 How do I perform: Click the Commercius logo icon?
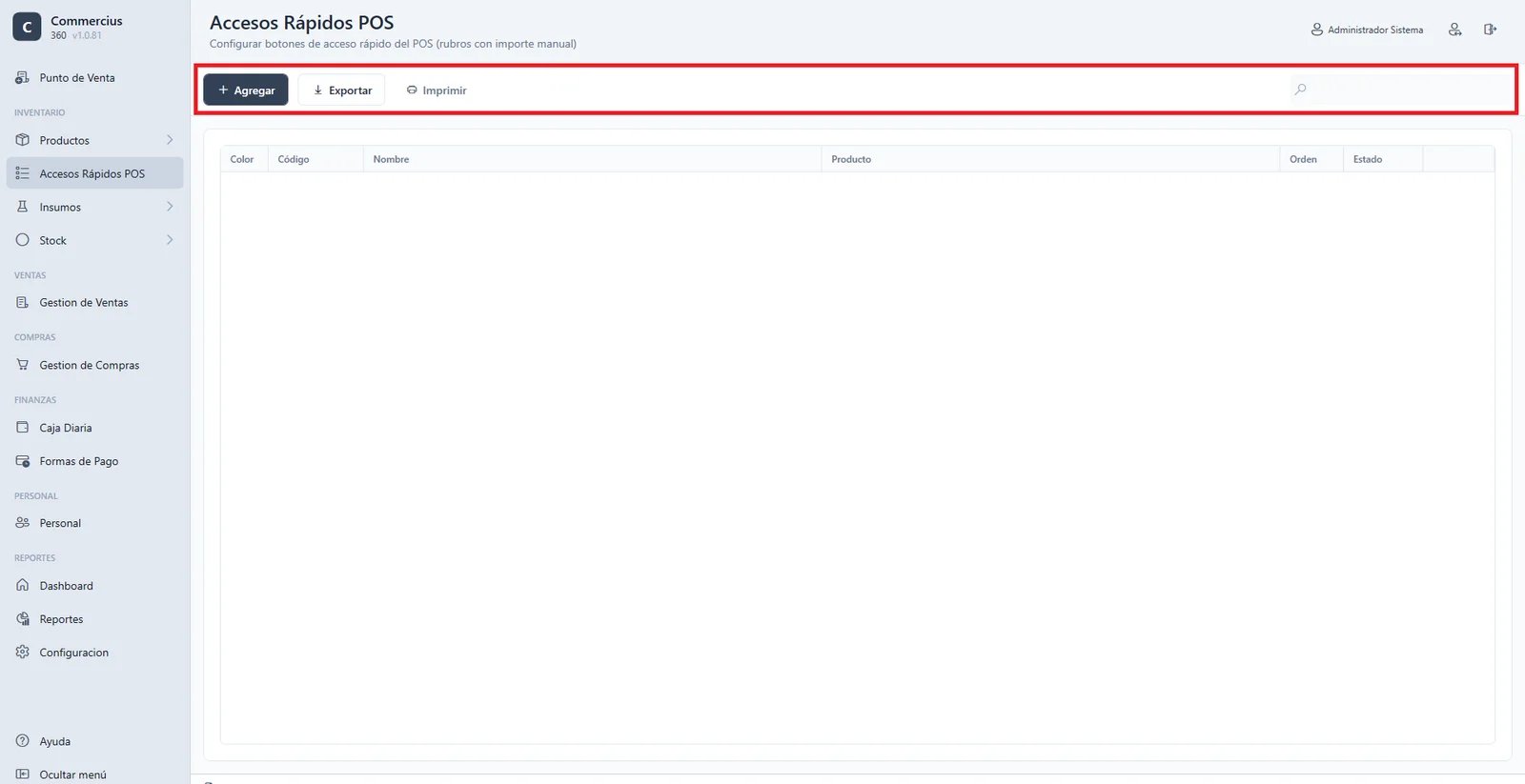[27, 27]
